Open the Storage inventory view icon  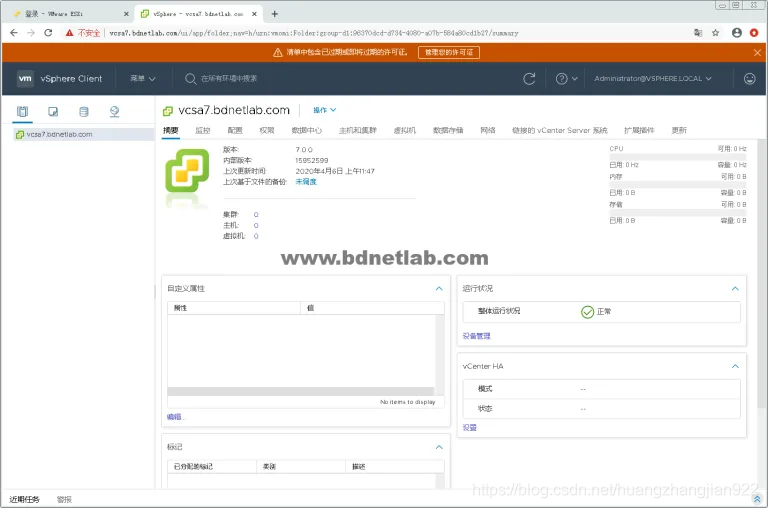84,111
